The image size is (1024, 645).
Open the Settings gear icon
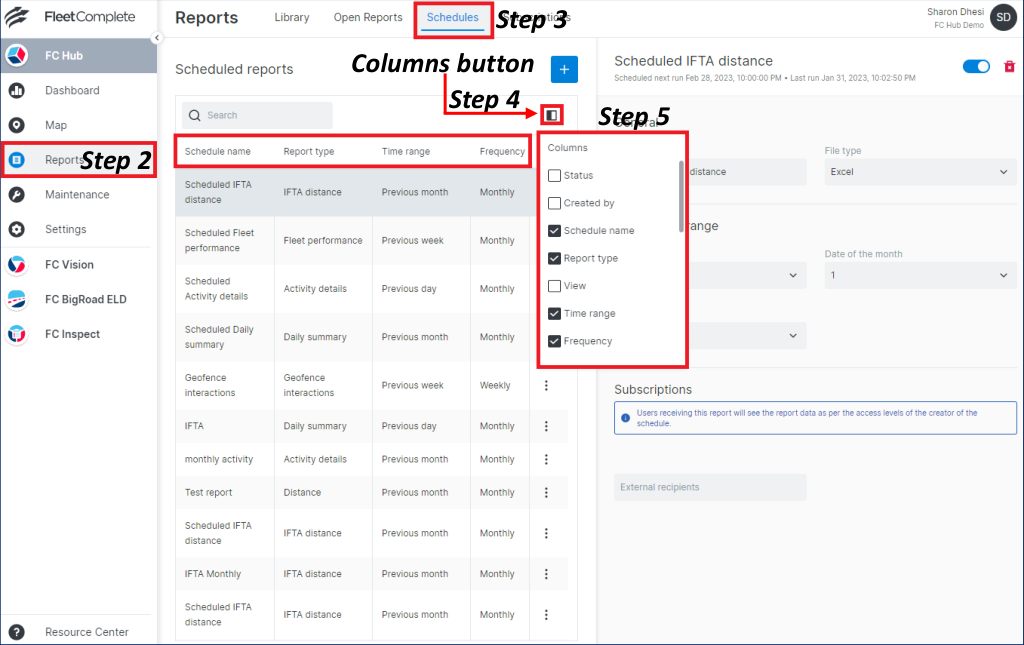17,230
